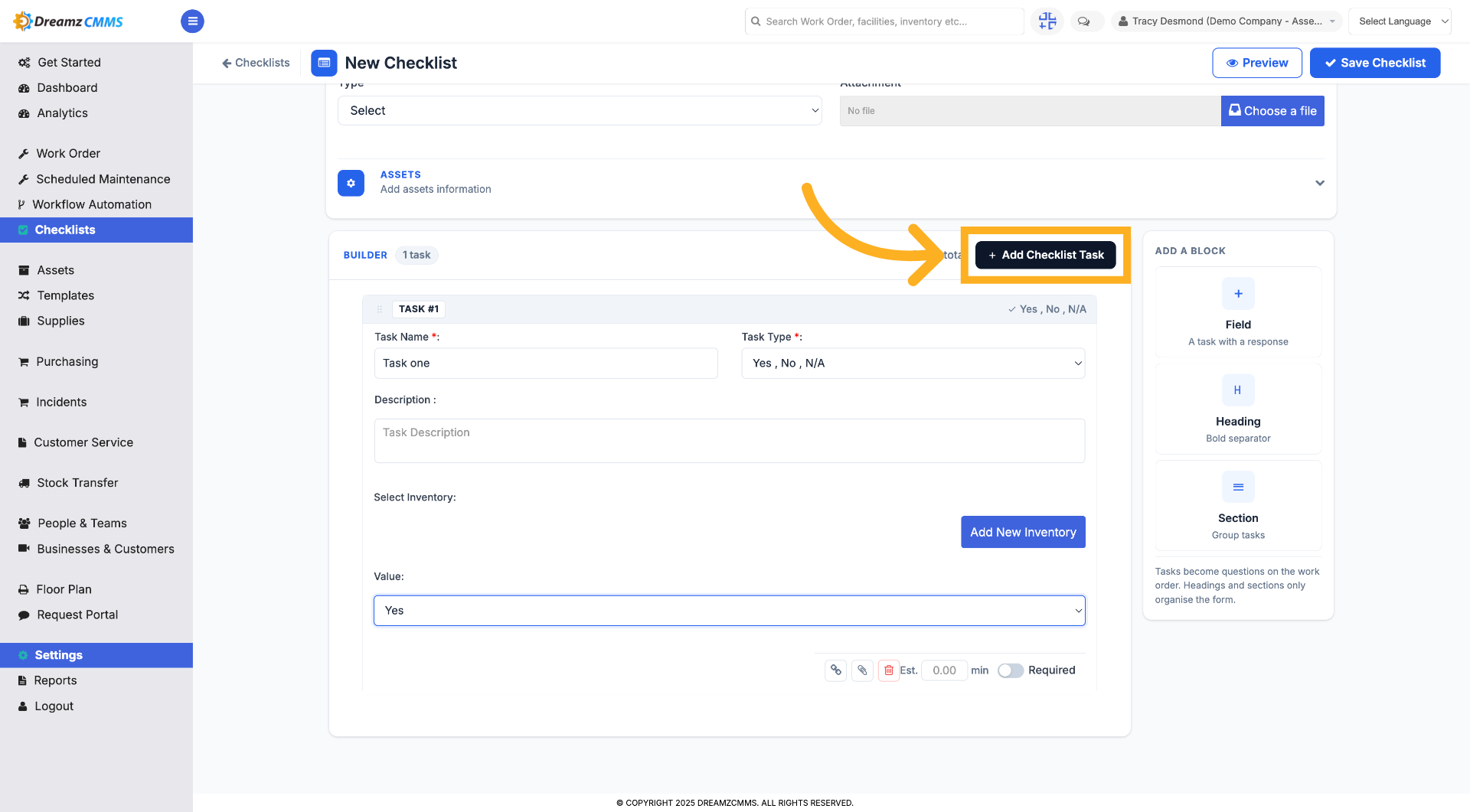
Task: Click the link icon in task footer
Action: click(x=836, y=670)
